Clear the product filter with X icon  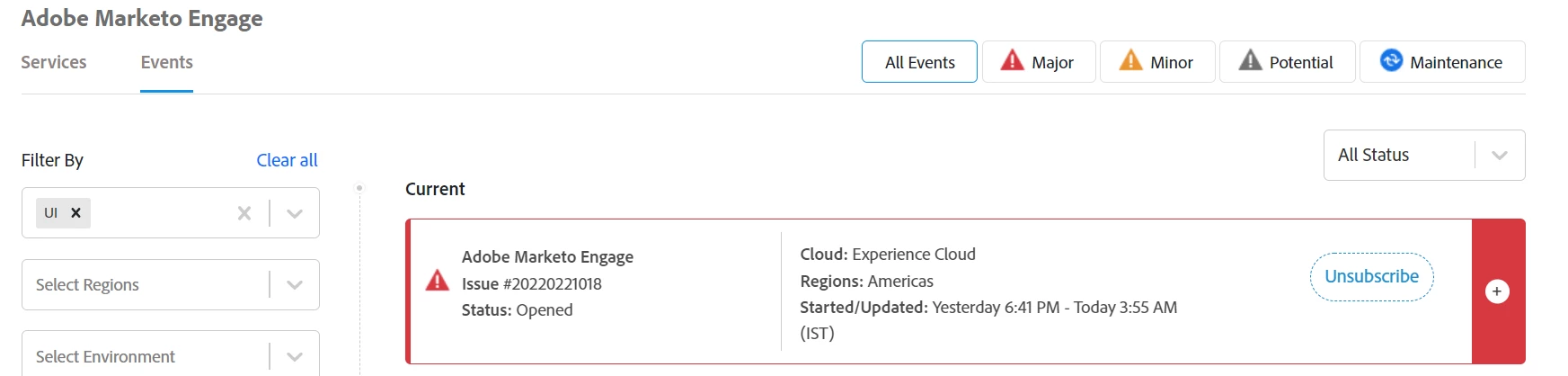click(244, 213)
